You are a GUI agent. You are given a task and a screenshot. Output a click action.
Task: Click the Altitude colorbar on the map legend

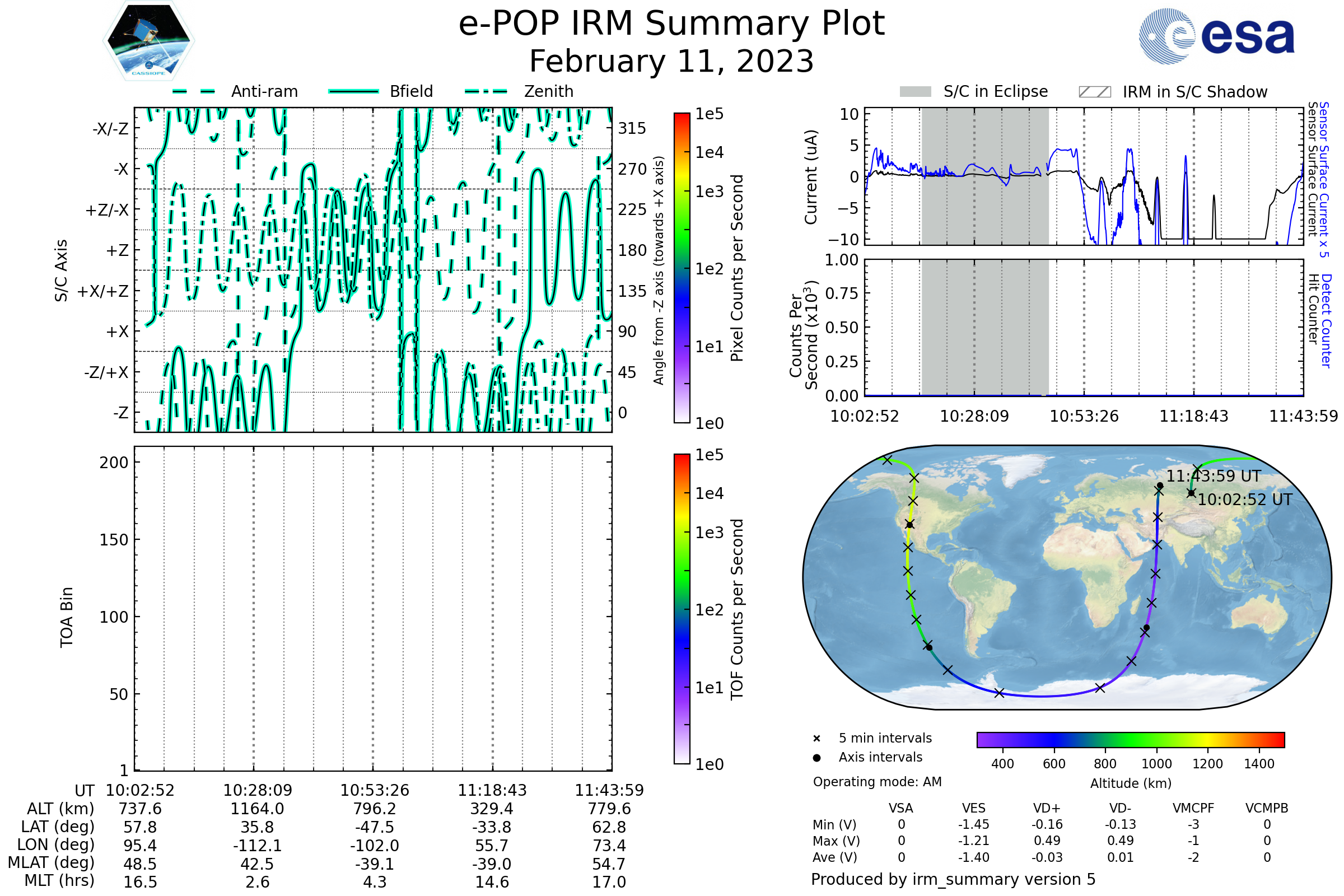(x=1131, y=740)
